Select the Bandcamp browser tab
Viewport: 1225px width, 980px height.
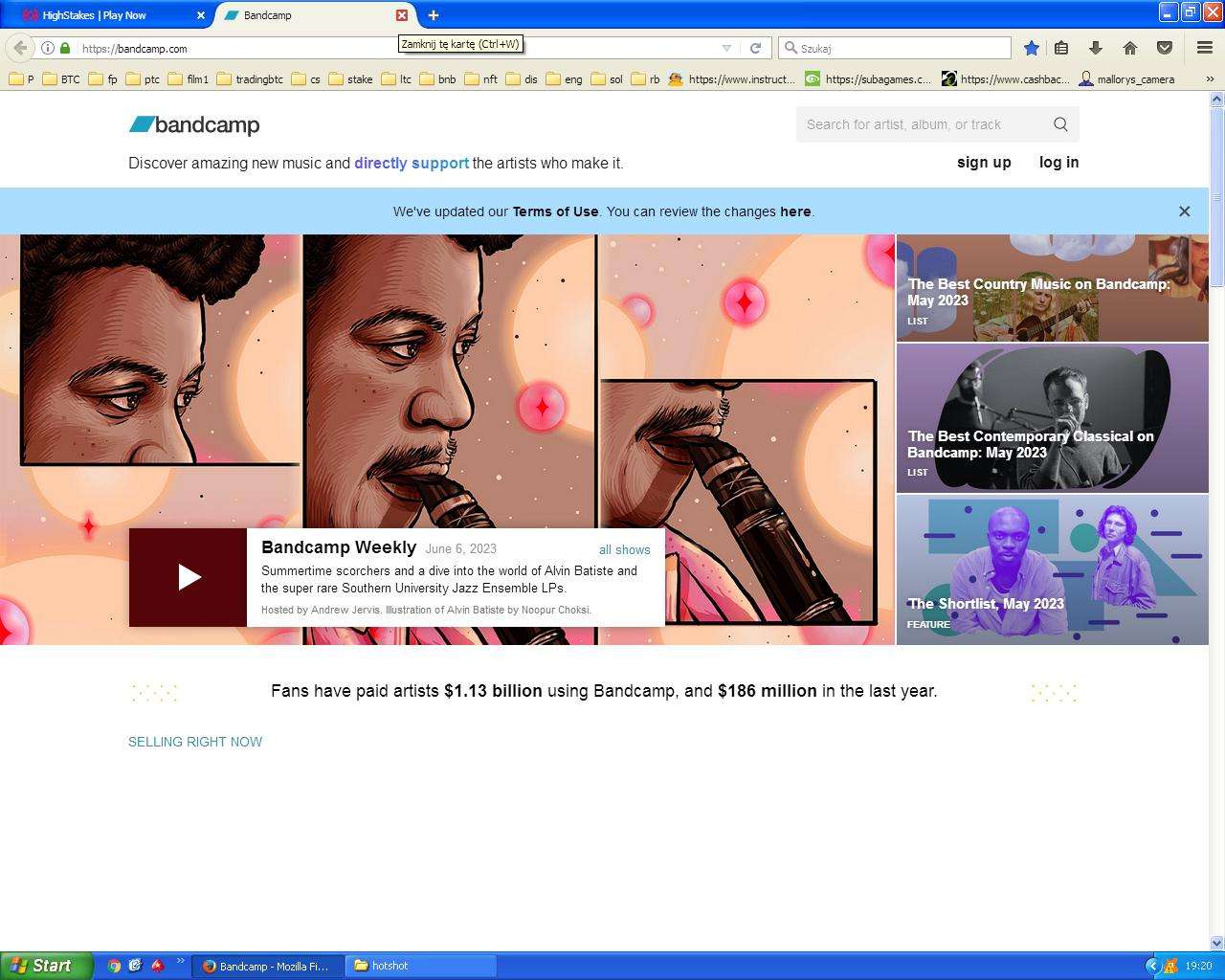coord(306,15)
